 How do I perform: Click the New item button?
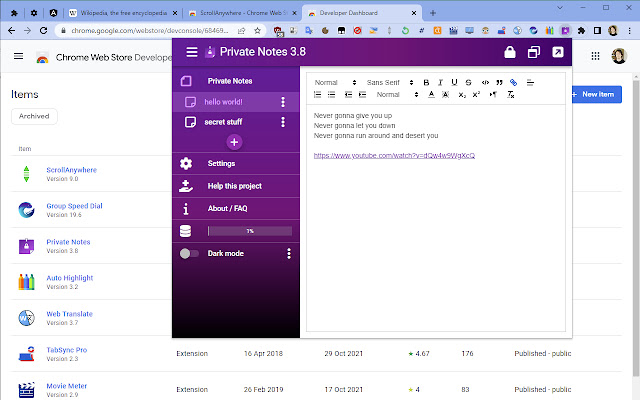click(597, 94)
